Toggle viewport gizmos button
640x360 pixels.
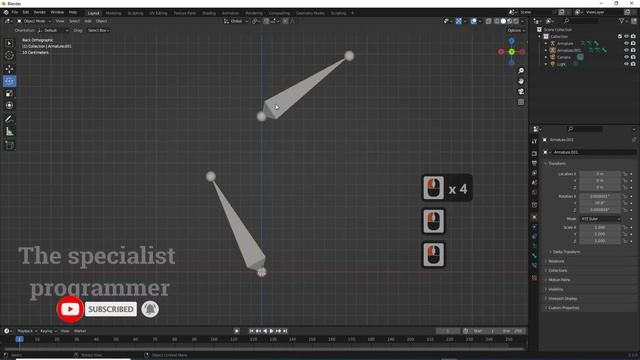pyautogui.click(x=458, y=21)
